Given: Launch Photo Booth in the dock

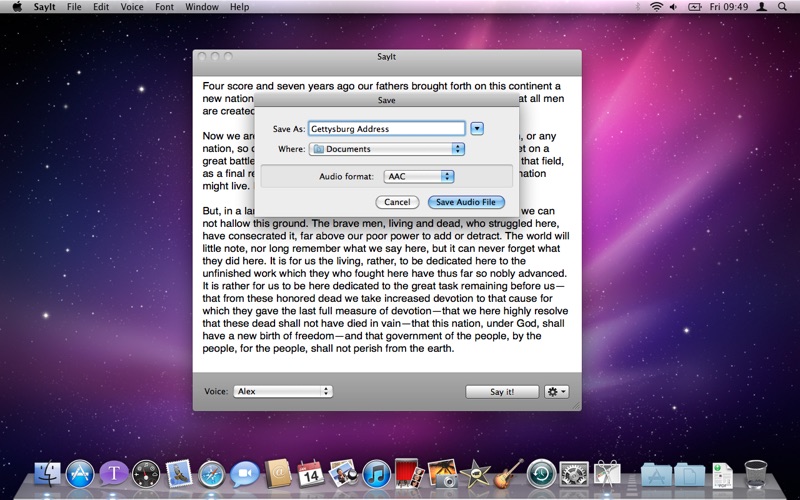Looking at the screenshot, I should pos(409,473).
